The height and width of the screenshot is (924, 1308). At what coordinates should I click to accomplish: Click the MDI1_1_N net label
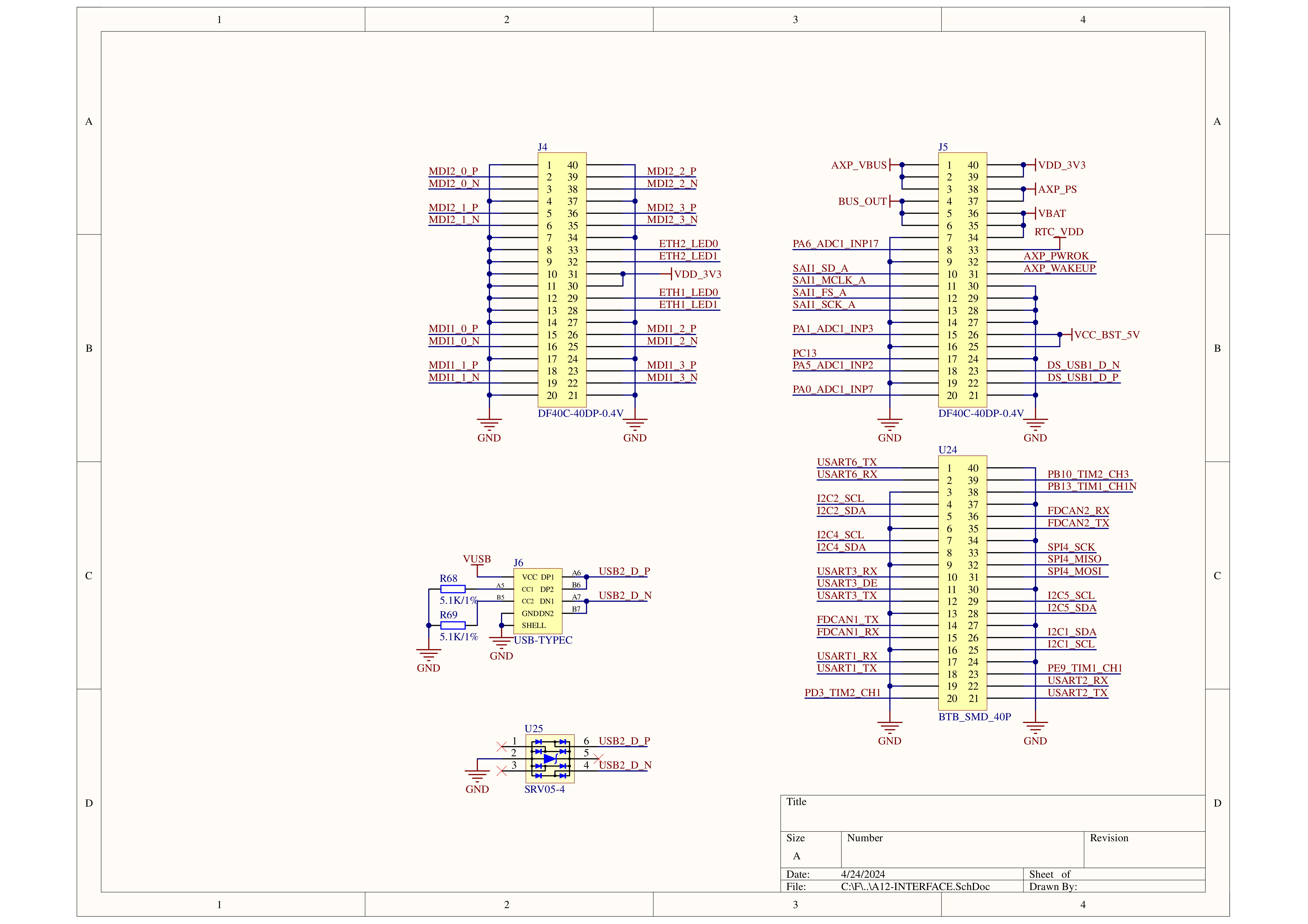click(x=454, y=378)
